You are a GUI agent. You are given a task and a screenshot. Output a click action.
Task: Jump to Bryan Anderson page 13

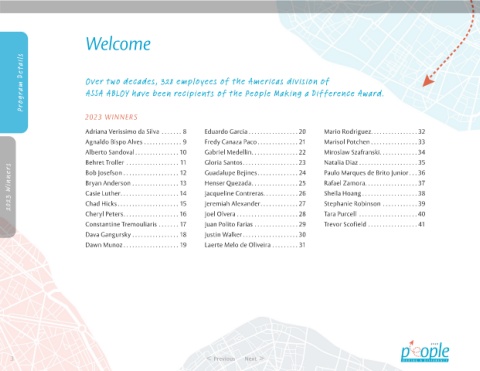click(136, 183)
